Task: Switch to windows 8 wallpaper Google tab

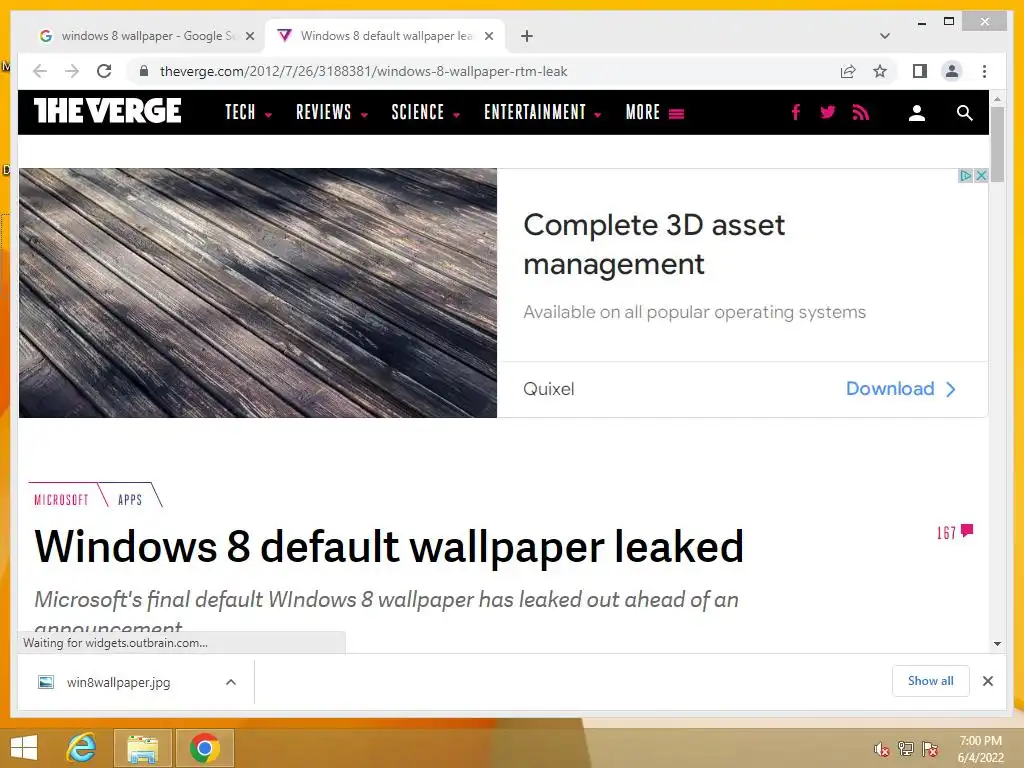Action: point(145,36)
